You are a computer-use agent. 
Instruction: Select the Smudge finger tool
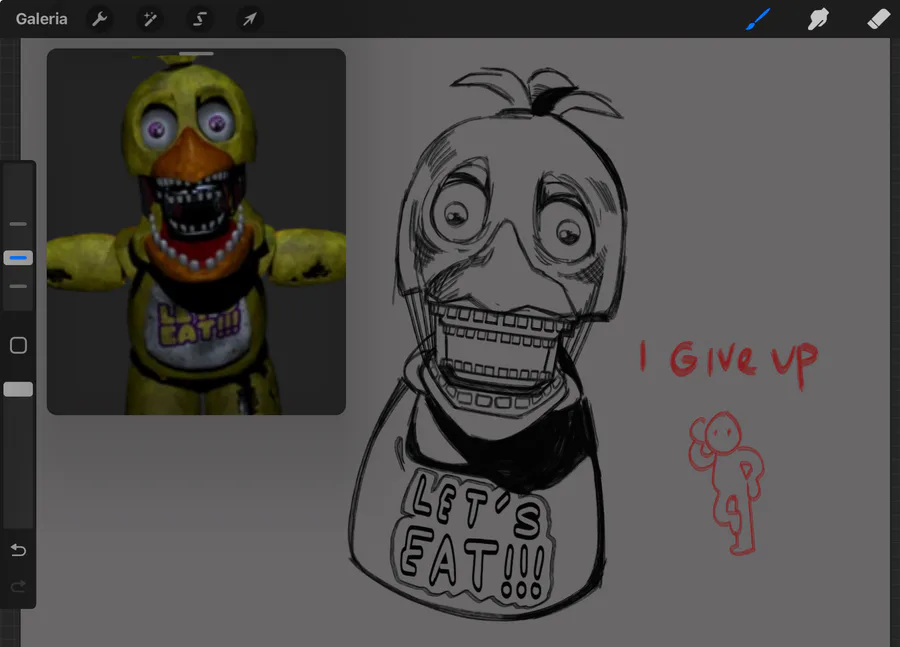pos(818,19)
